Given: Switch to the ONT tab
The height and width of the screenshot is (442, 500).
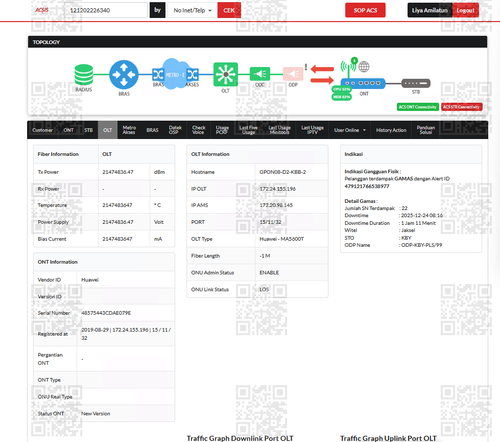Looking at the screenshot, I should [x=68, y=130].
